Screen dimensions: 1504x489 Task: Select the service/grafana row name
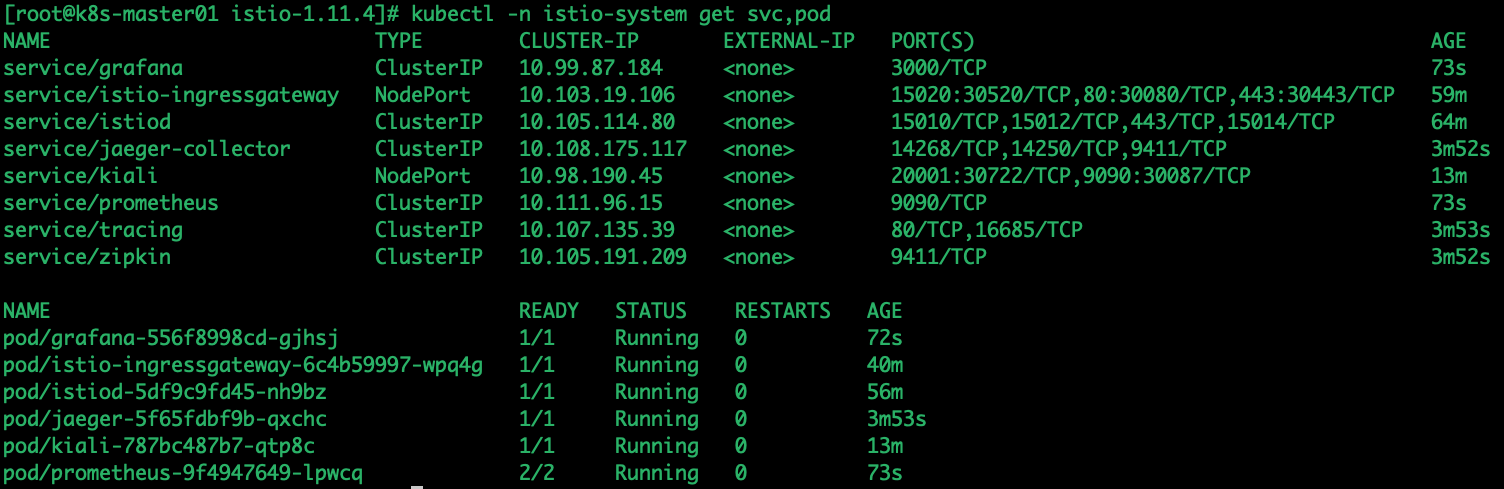point(93,68)
